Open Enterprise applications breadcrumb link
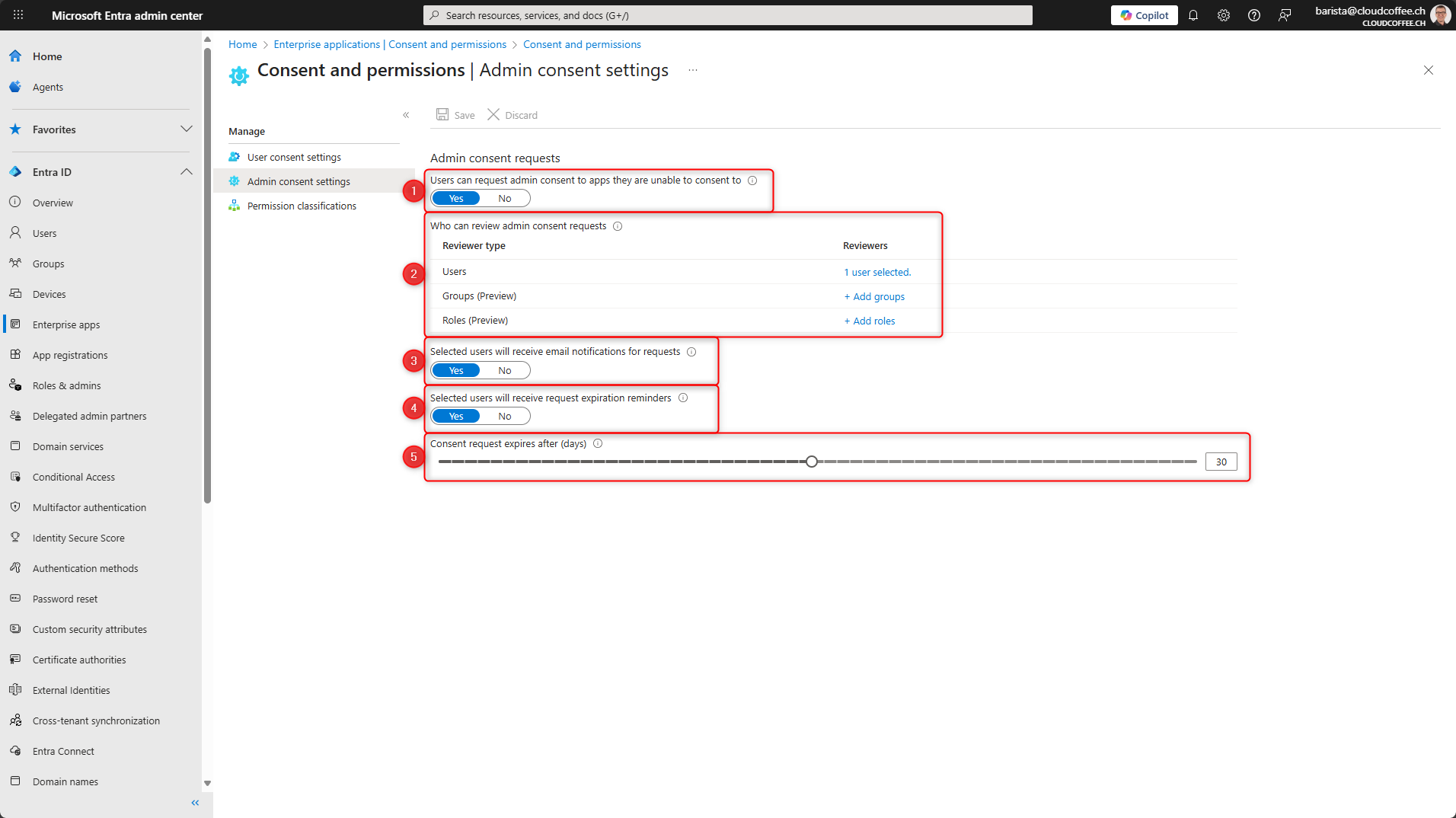The height and width of the screenshot is (818, 1456). [x=390, y=44]
